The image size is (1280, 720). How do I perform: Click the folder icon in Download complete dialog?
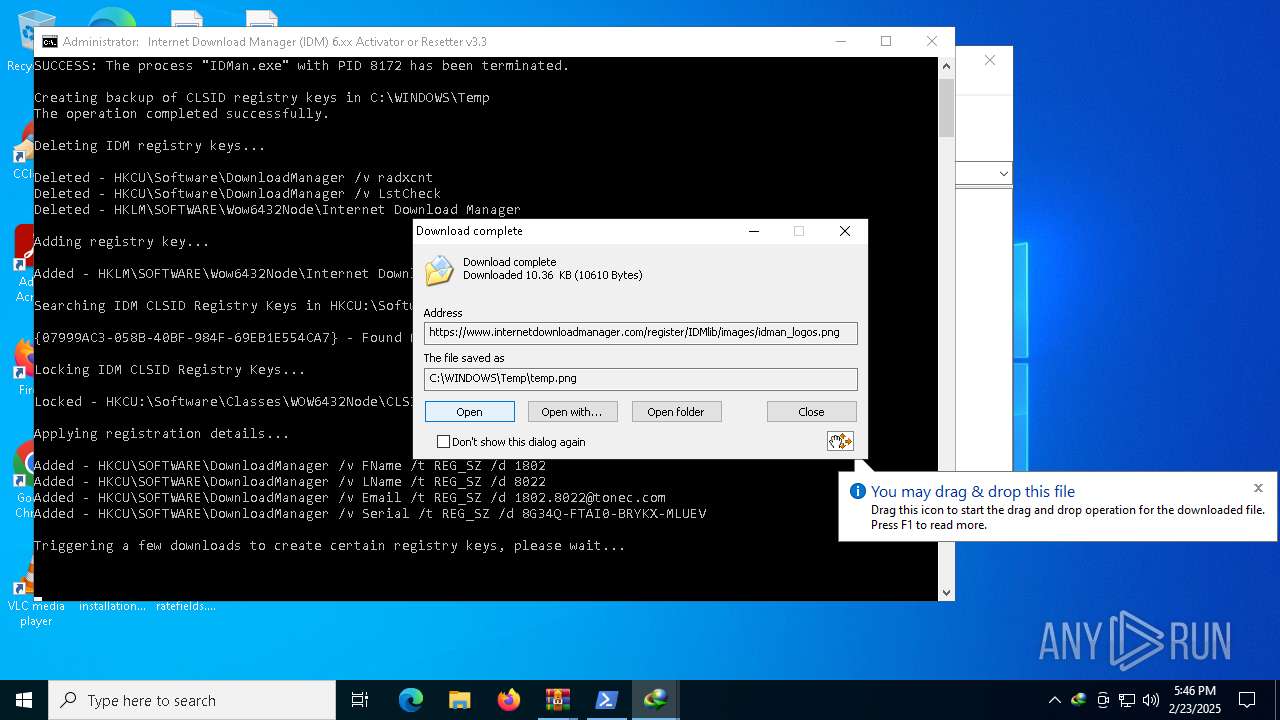click(x=439, y=271)
